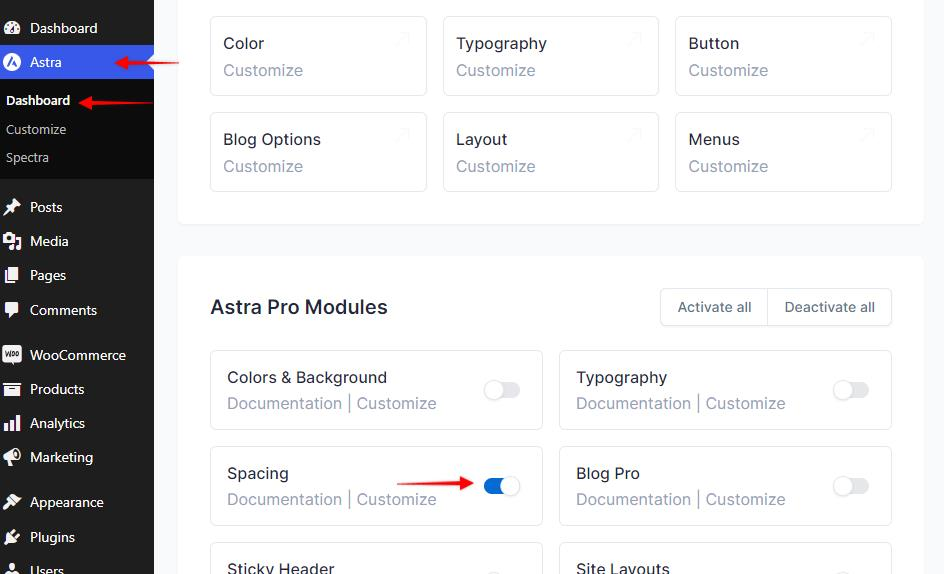Disable the Spacing module toggle

[502, 486]
